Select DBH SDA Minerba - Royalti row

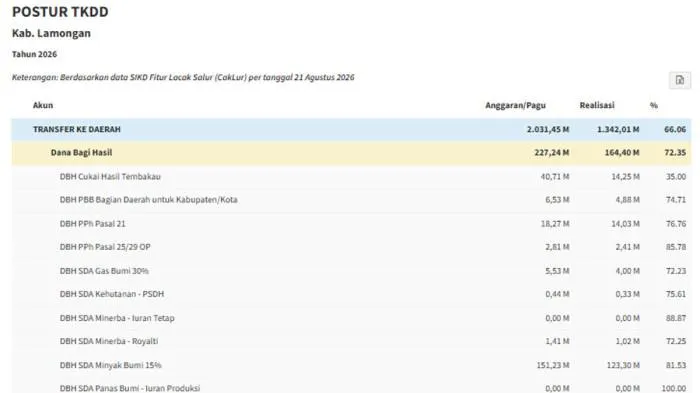351,341
